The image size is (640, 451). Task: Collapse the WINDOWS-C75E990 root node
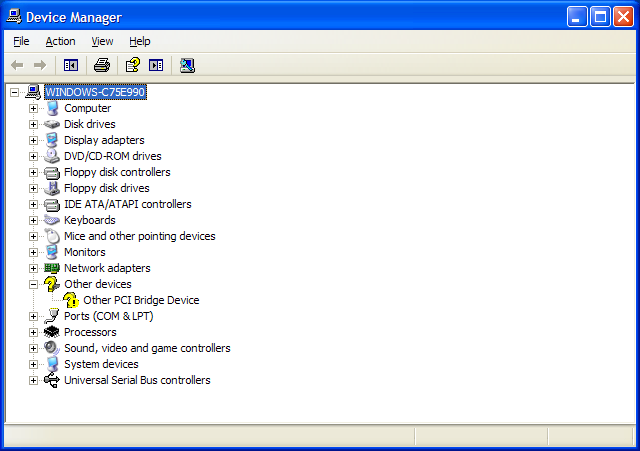coord(14,92)
